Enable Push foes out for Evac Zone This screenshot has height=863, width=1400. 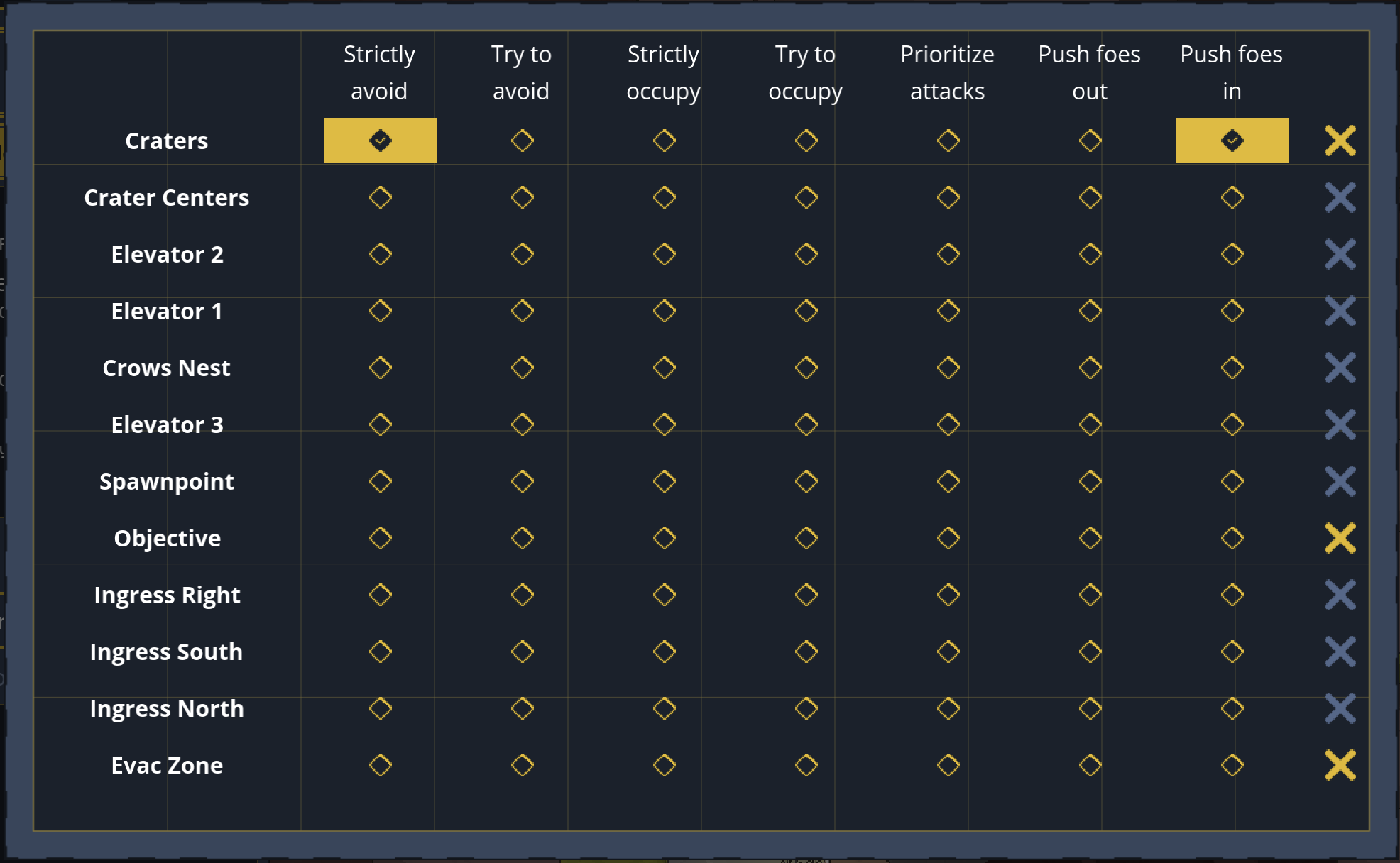1090,765
